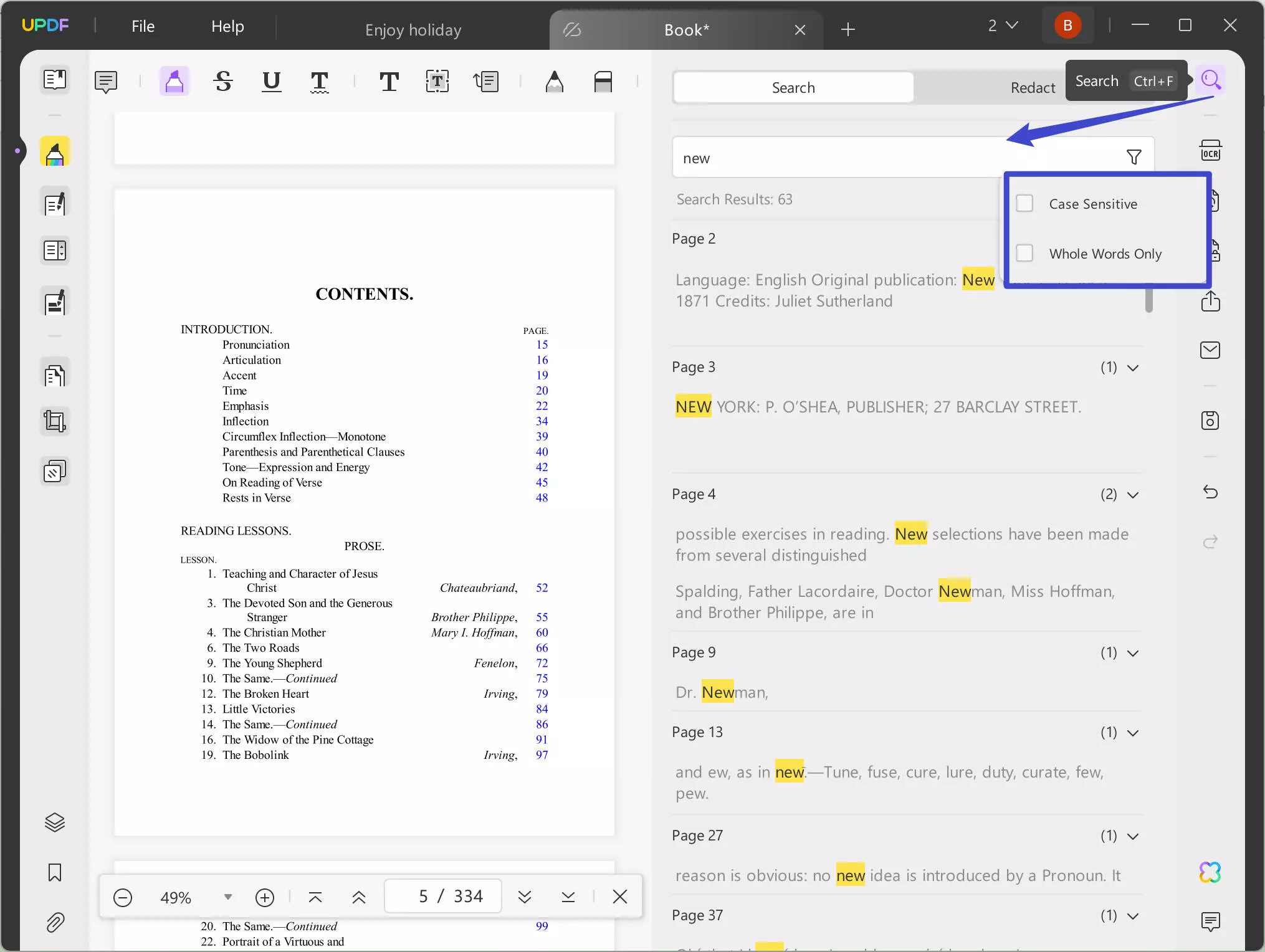Add a new tab with plus button
Screen dimensions: 1265x952
847,29
